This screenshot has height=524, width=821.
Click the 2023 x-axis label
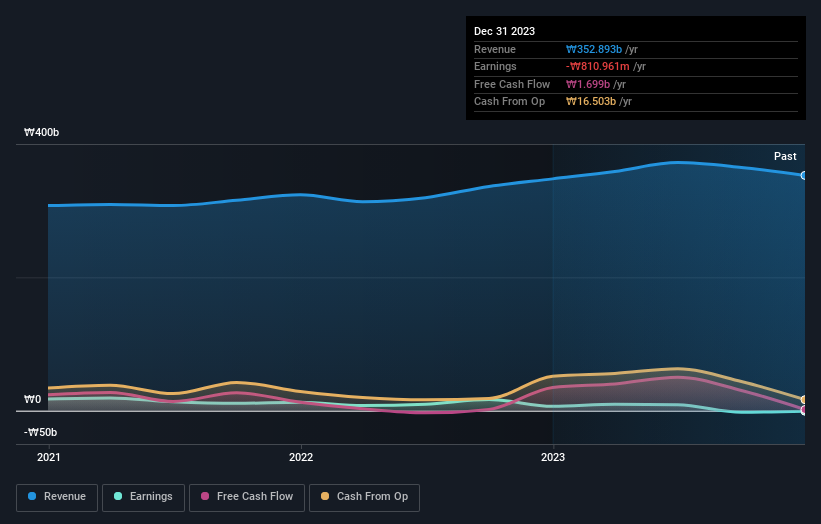553,457
